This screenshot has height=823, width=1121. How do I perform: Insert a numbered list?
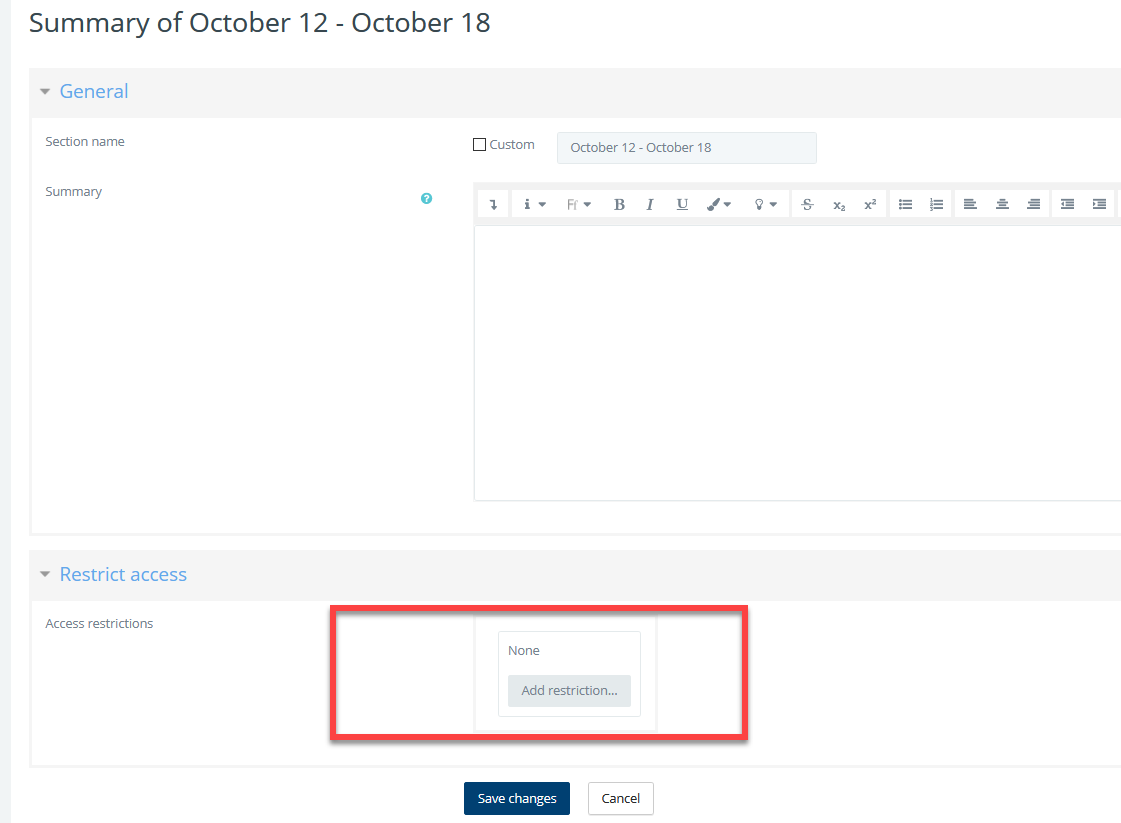coord(936,204)
